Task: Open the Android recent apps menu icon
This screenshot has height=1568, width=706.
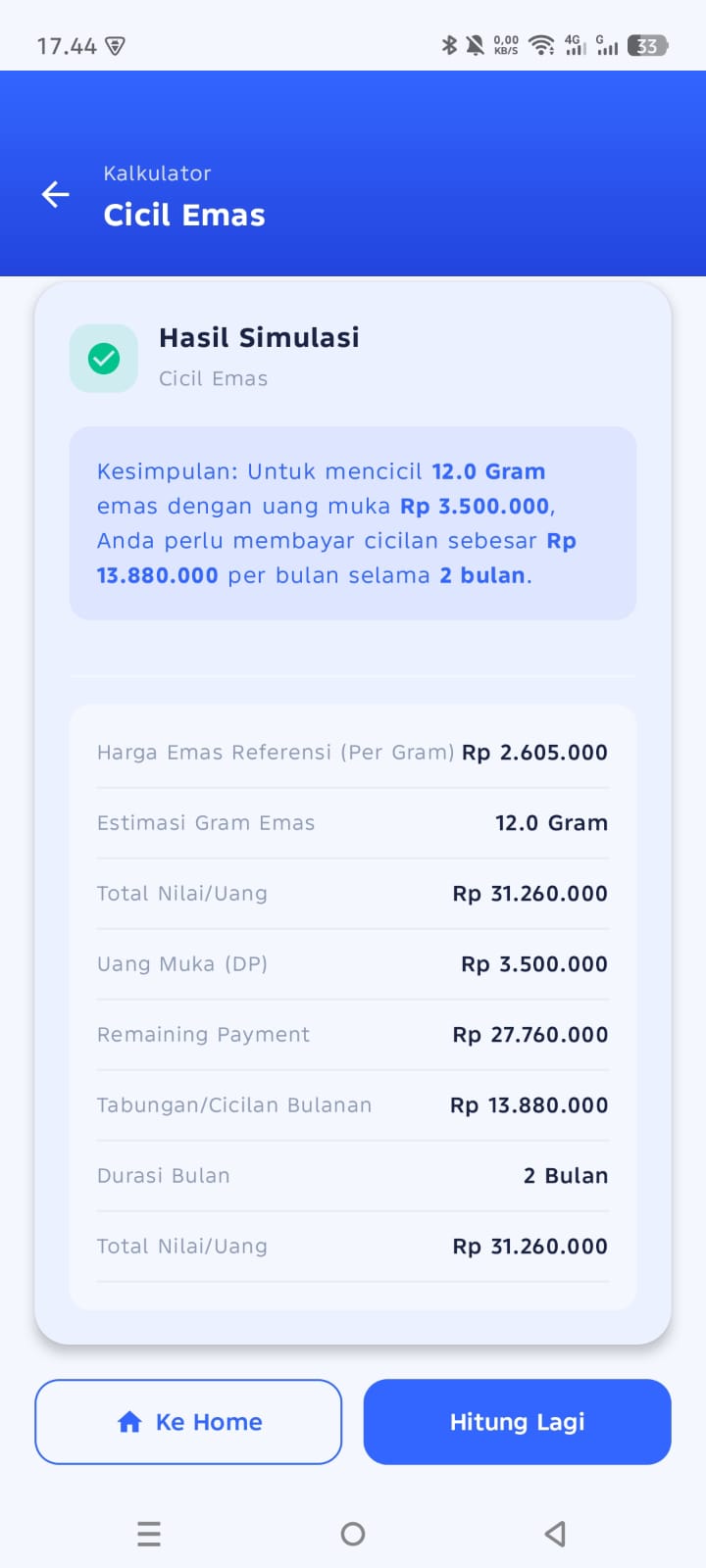Action: [x=149, y=1534]
